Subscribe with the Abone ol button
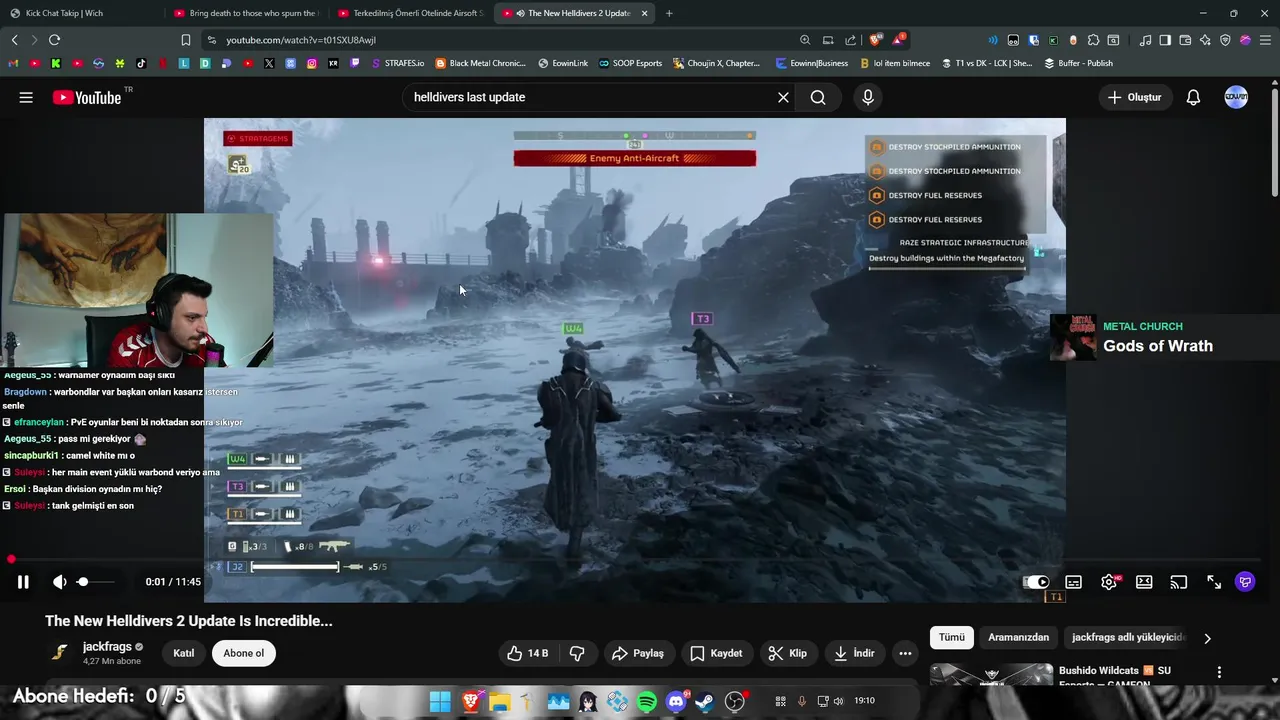 [243, 653]
